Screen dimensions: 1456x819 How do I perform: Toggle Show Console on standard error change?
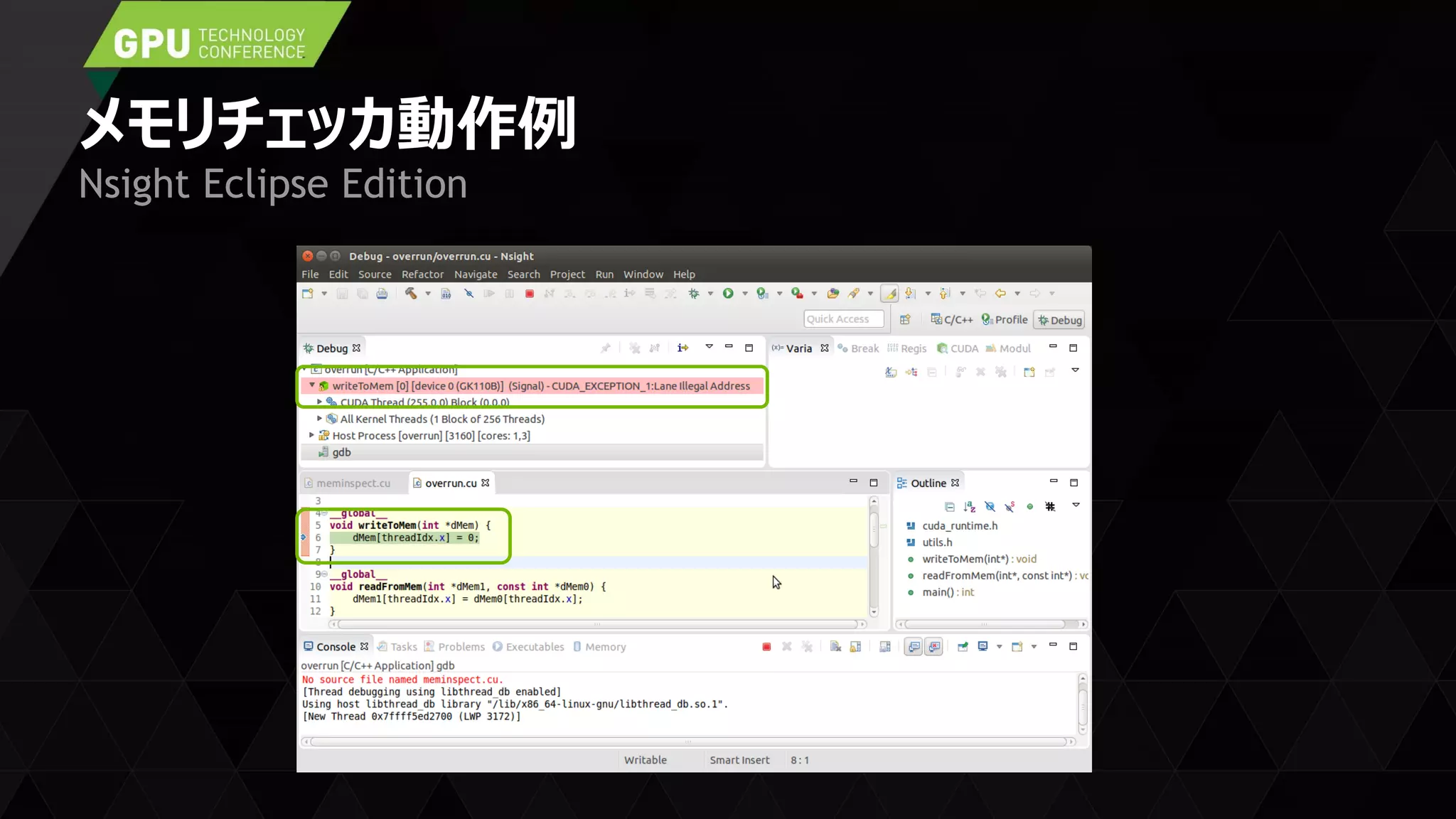pos(934,647)
